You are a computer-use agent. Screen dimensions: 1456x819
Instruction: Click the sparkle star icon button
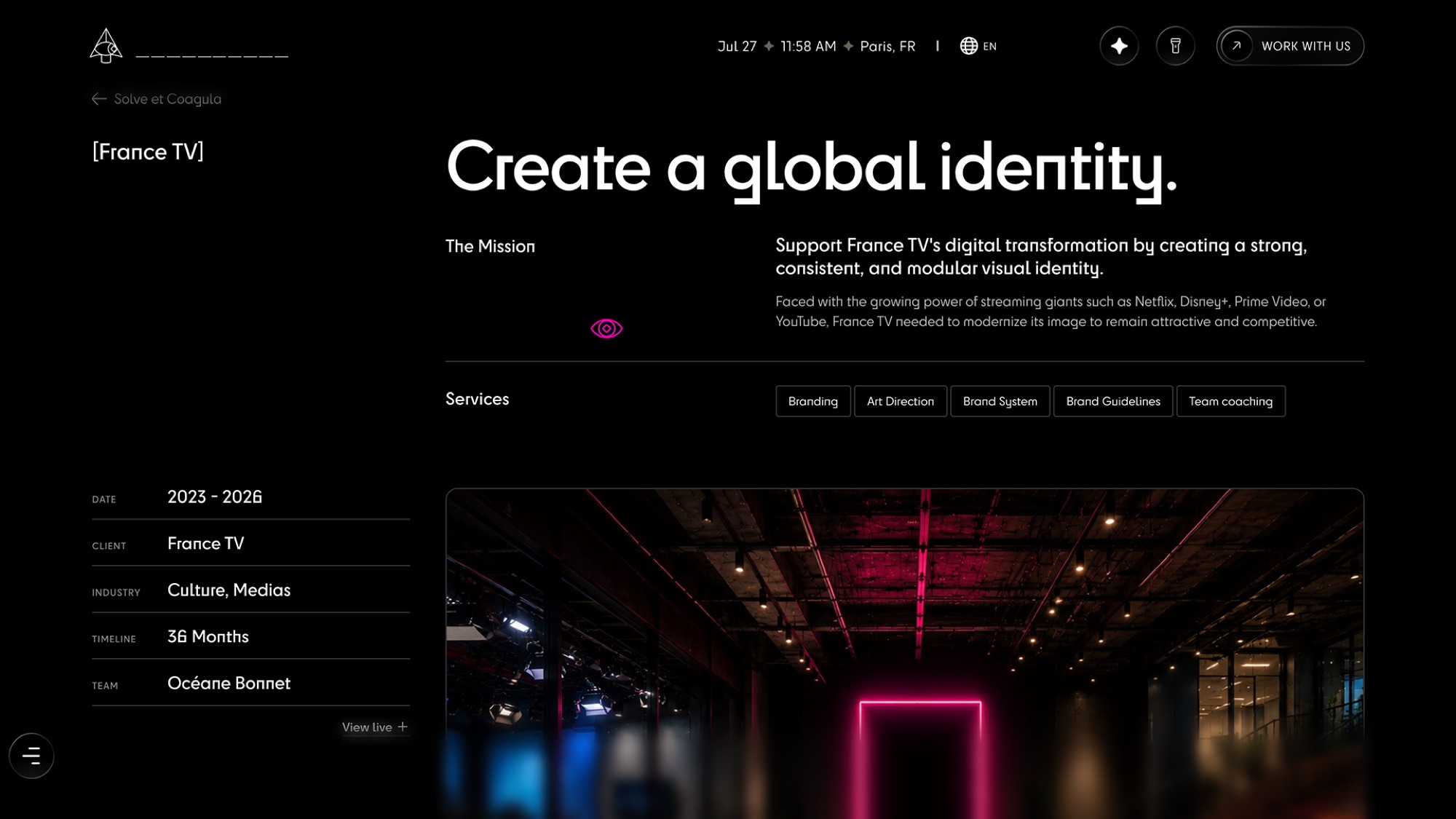click(x=1119, y=46)
